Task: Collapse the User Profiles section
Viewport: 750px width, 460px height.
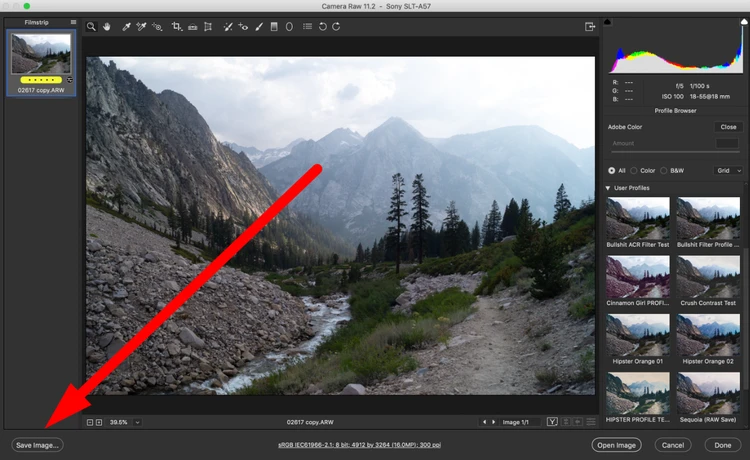Action: pyautogui.click(x=608, y=188)
